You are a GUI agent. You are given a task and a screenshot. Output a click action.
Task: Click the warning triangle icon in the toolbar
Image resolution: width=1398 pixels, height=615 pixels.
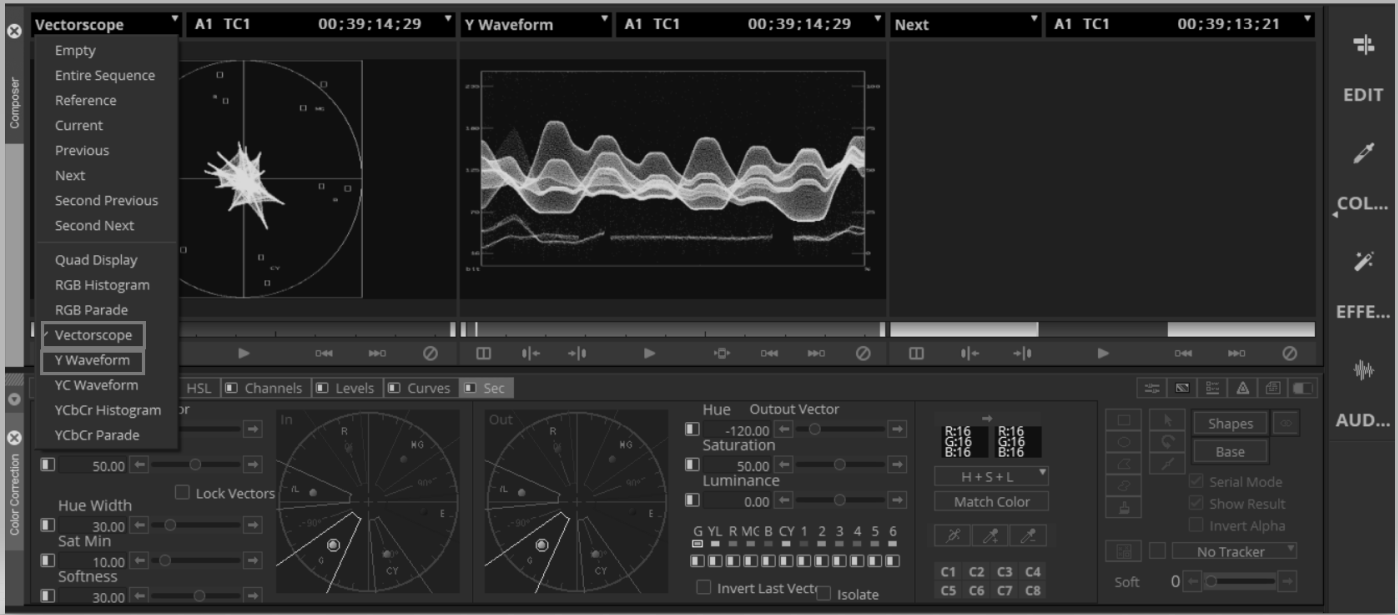(x=1243, y=388)
